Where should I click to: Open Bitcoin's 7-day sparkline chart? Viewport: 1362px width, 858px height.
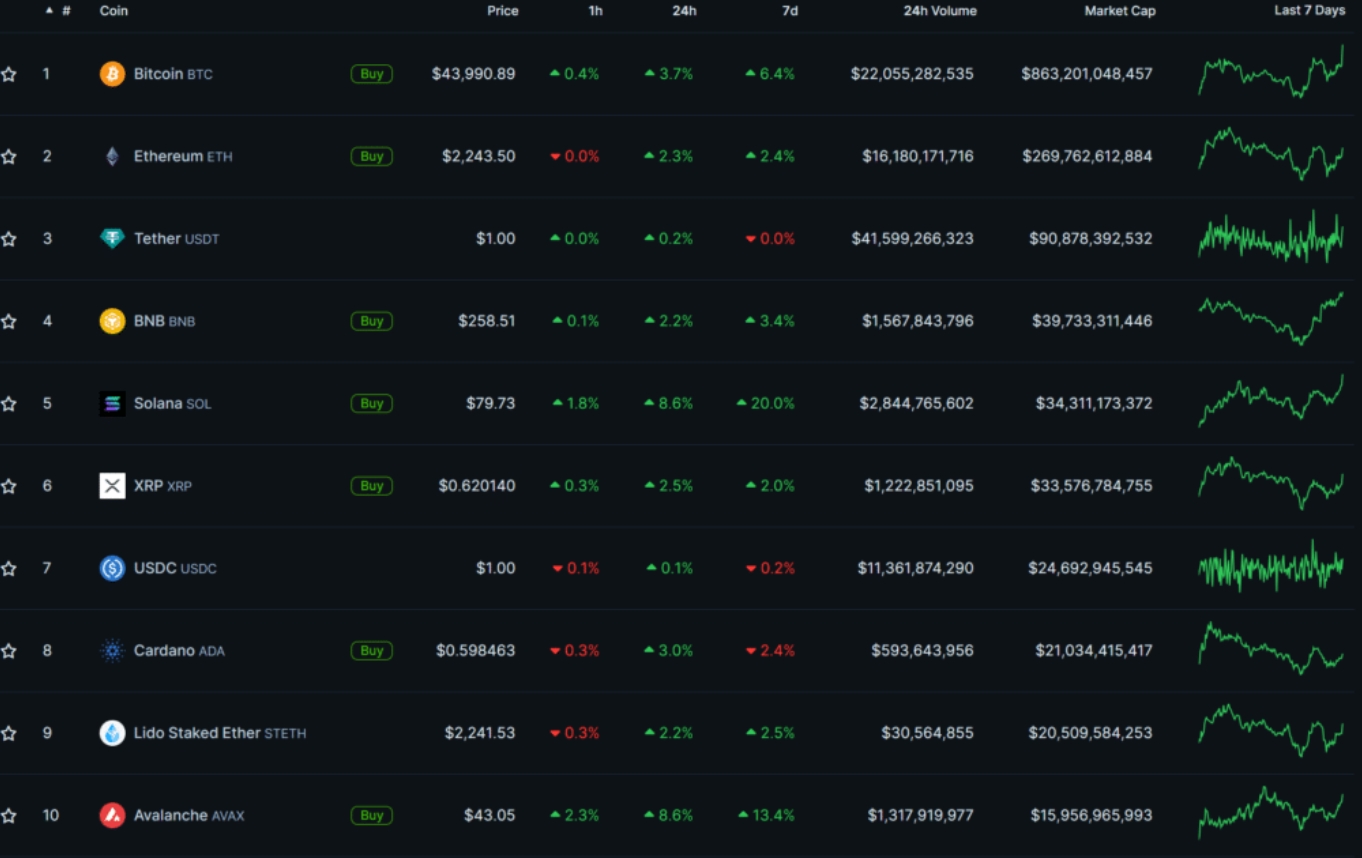point(1271,71)
